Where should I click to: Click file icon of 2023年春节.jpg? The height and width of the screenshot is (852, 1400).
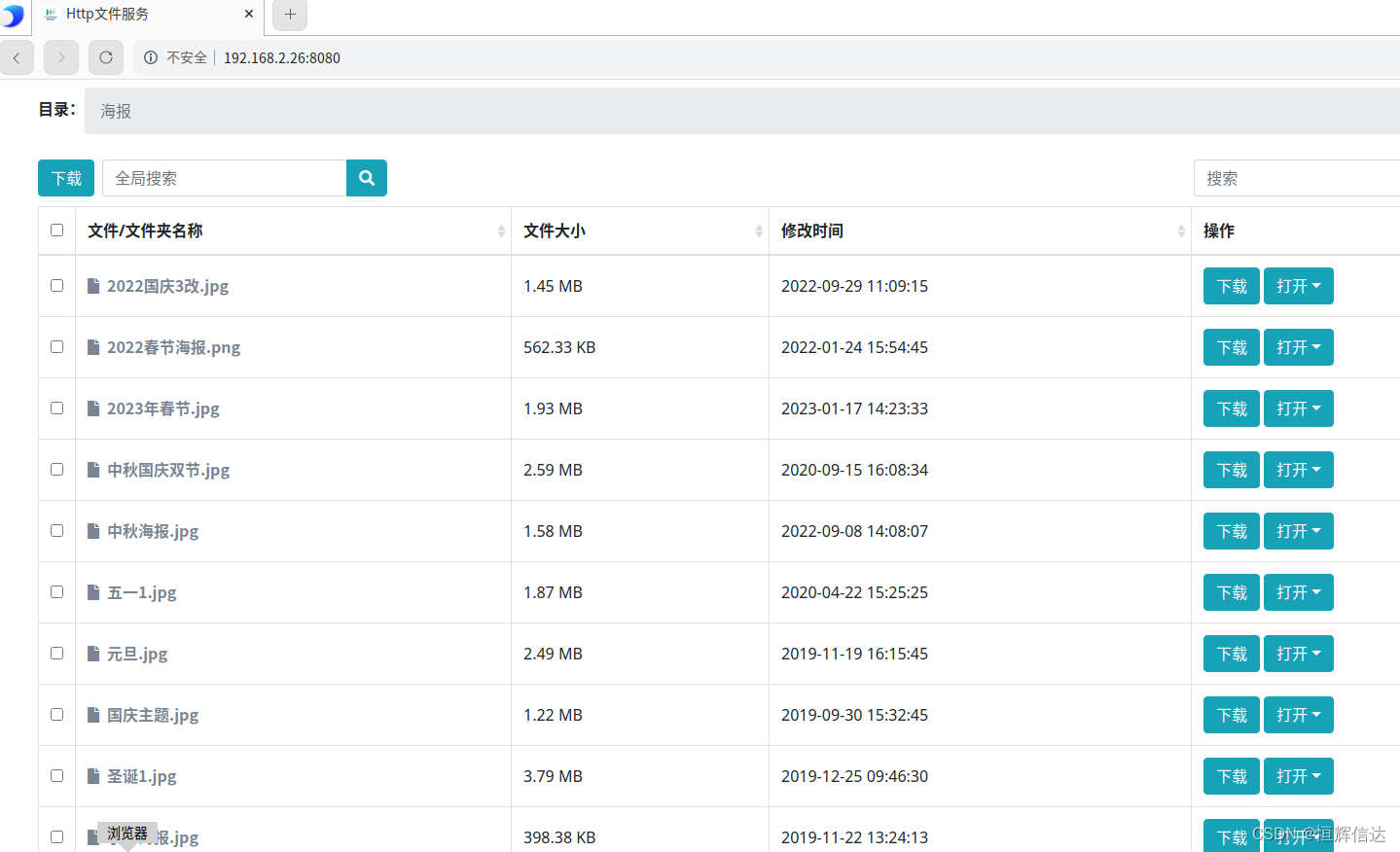93,408
